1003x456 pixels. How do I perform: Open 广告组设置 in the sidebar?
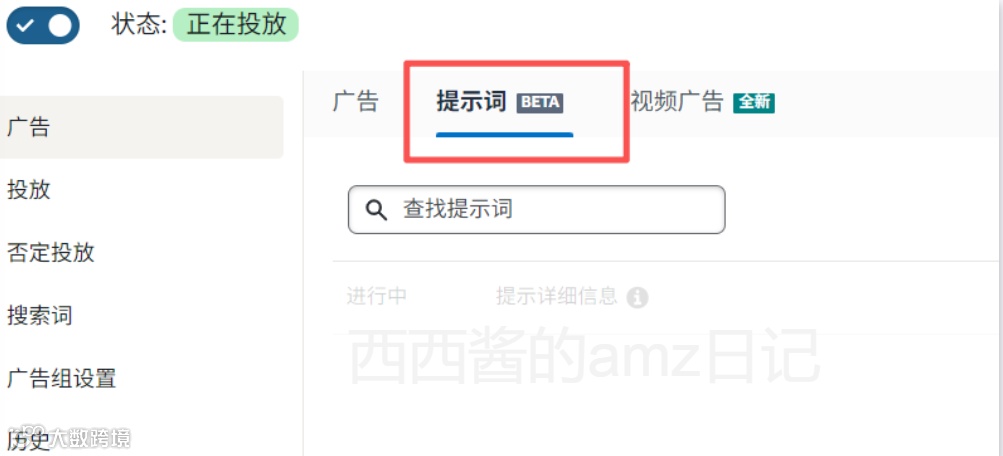click(x=61, y=378)
